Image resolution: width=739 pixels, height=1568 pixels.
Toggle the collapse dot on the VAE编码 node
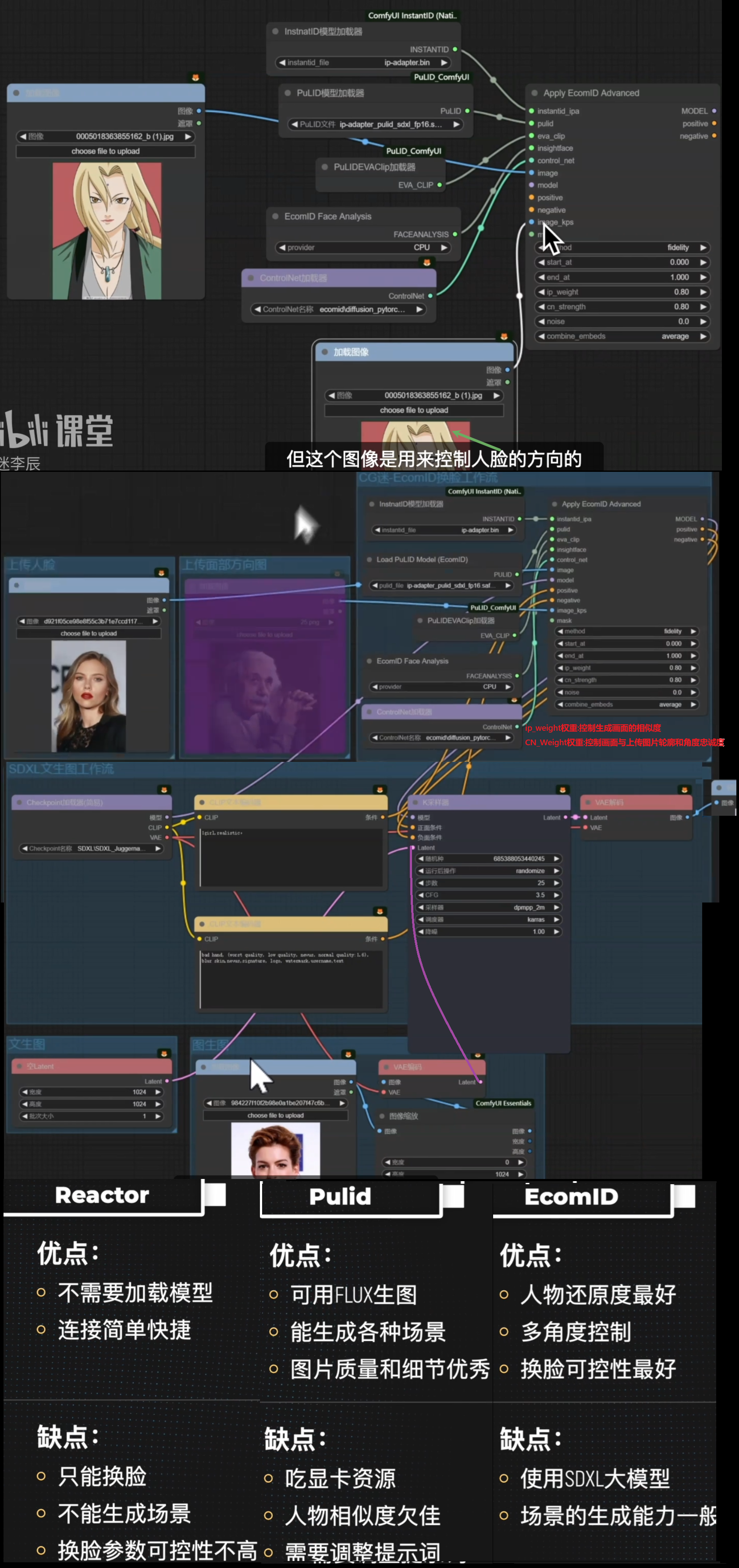[387, 1067]
